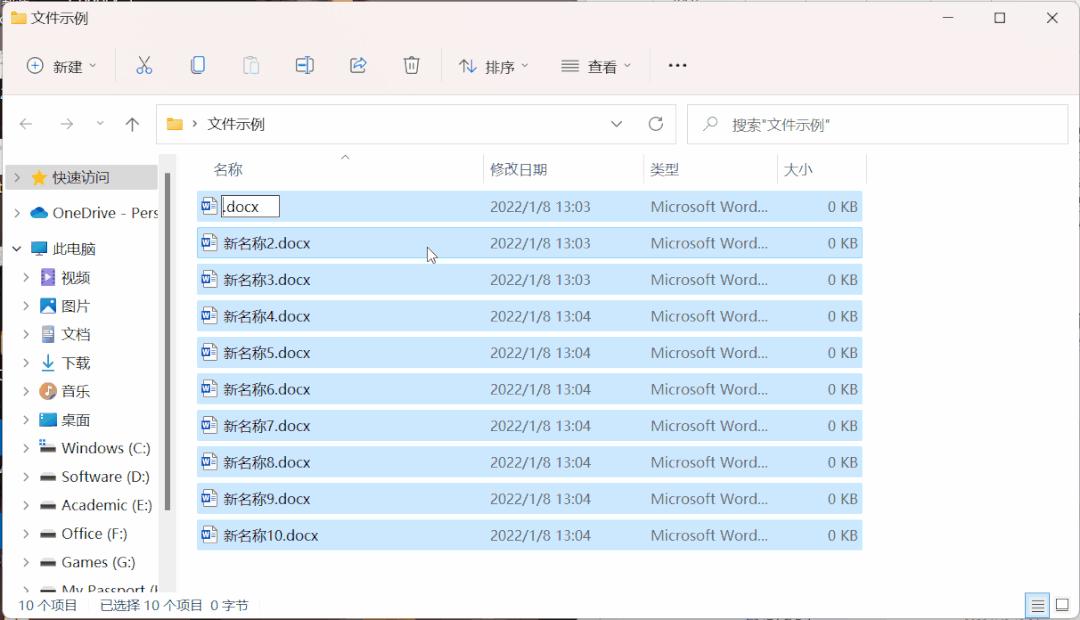Go back using the back arrow

(26, 124)
